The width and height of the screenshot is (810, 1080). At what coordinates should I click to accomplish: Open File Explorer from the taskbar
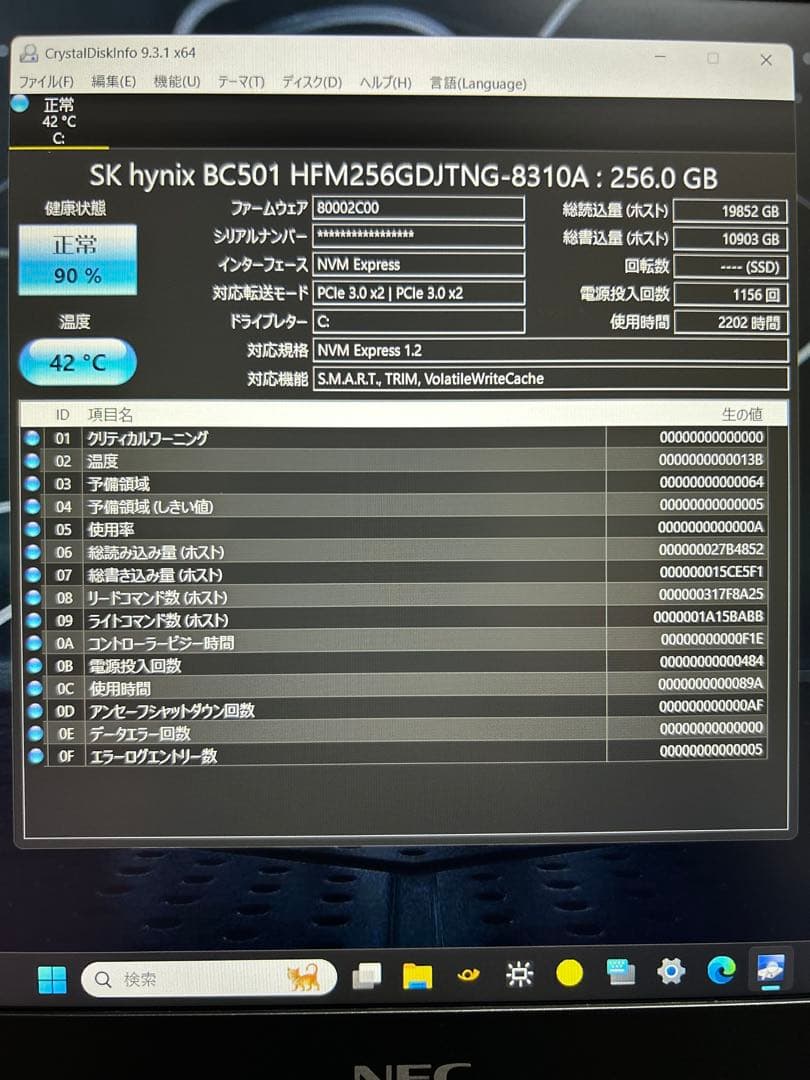click(417, 975)
